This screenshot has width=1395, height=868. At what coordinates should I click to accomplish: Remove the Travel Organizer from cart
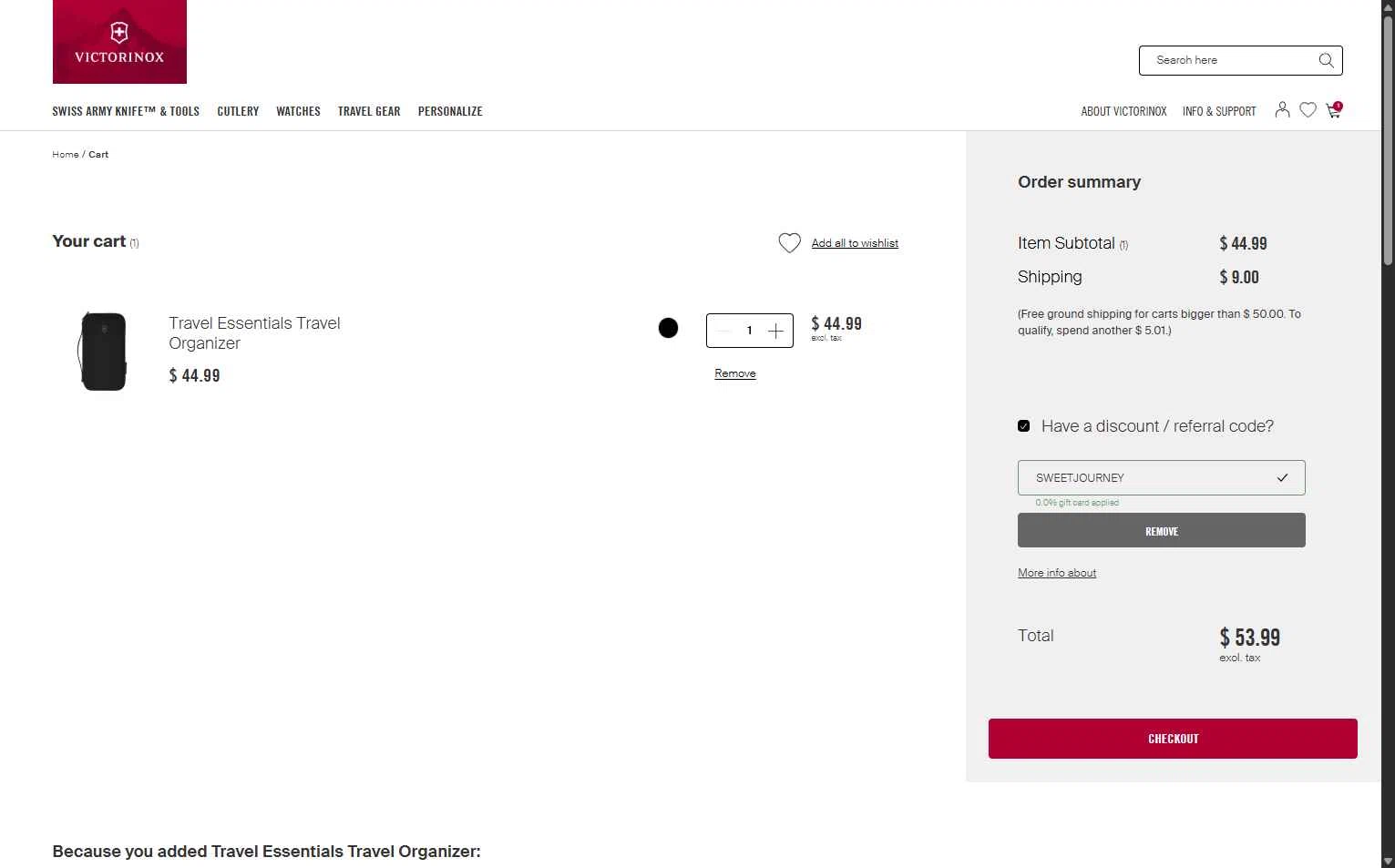(x=735, y=373)
